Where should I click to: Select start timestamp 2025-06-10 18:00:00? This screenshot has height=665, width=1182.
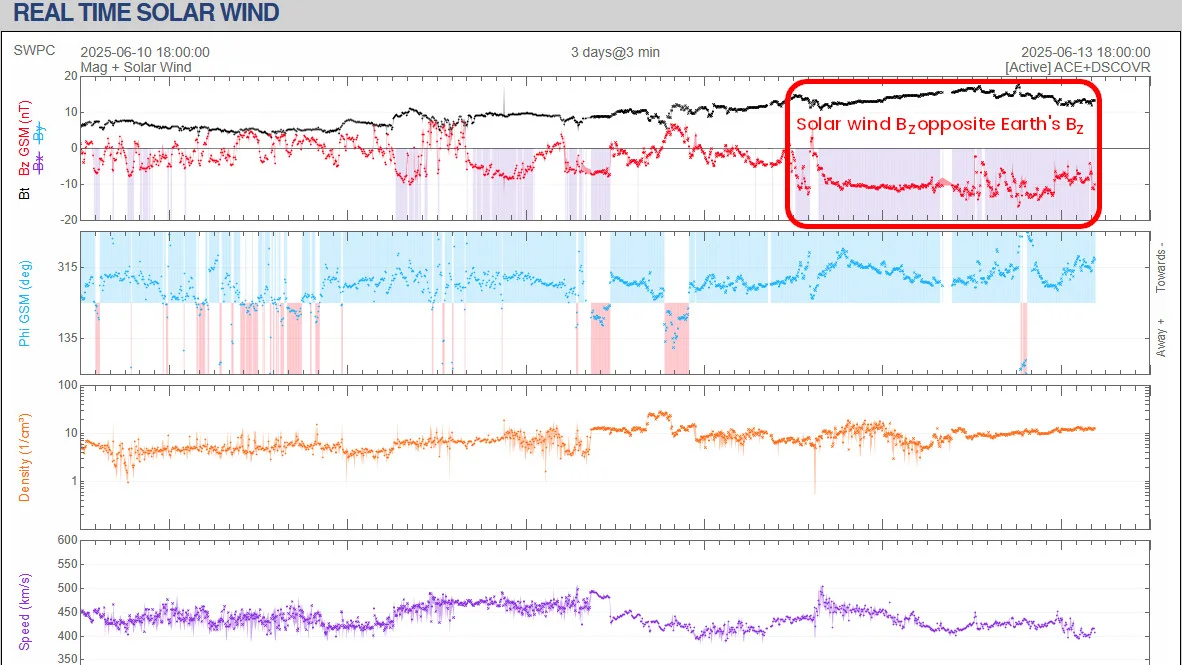(145, 52)
